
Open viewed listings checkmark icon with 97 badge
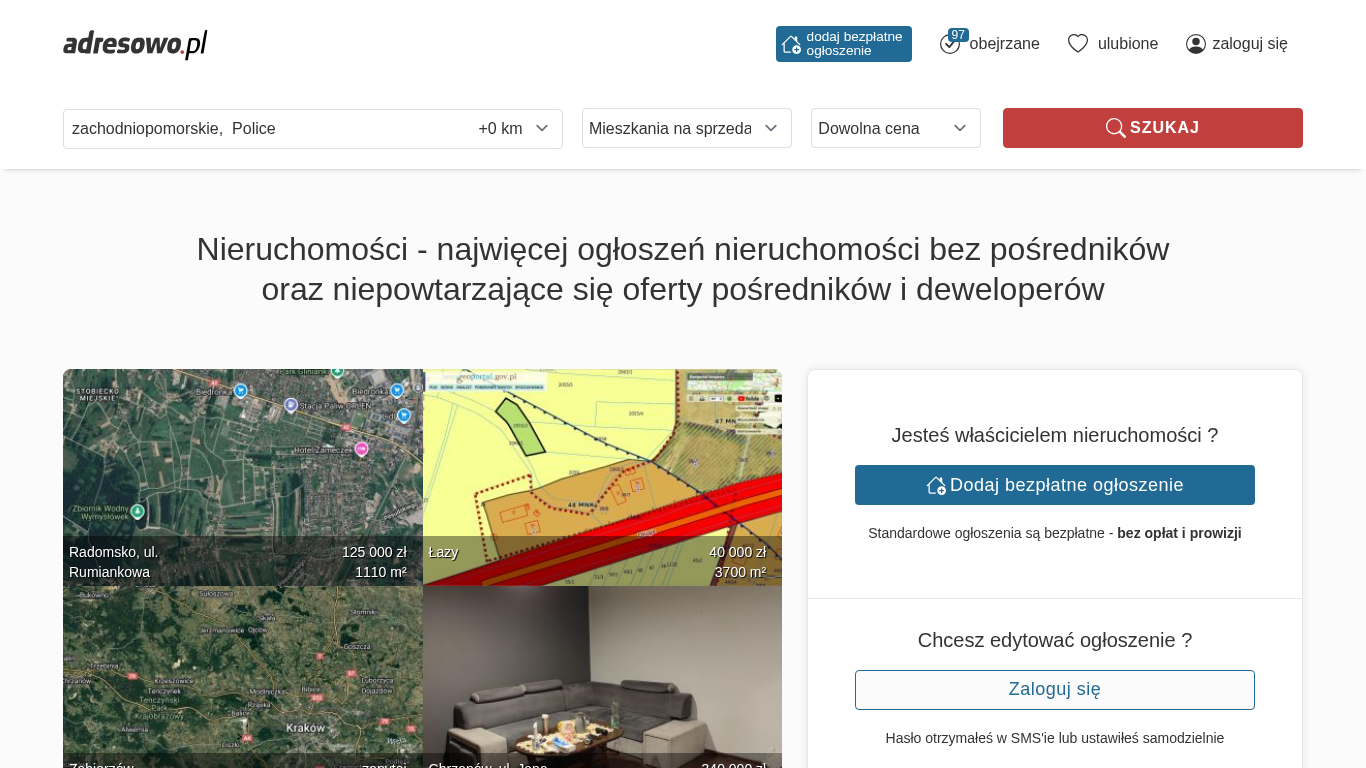tap(950, 44)
